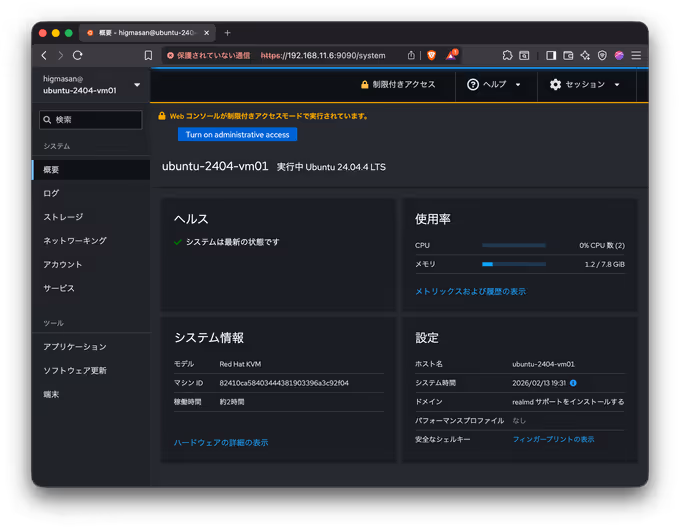Click the Leo AI sparkle icon
This screenshot has height=529, width=680.
585,56
